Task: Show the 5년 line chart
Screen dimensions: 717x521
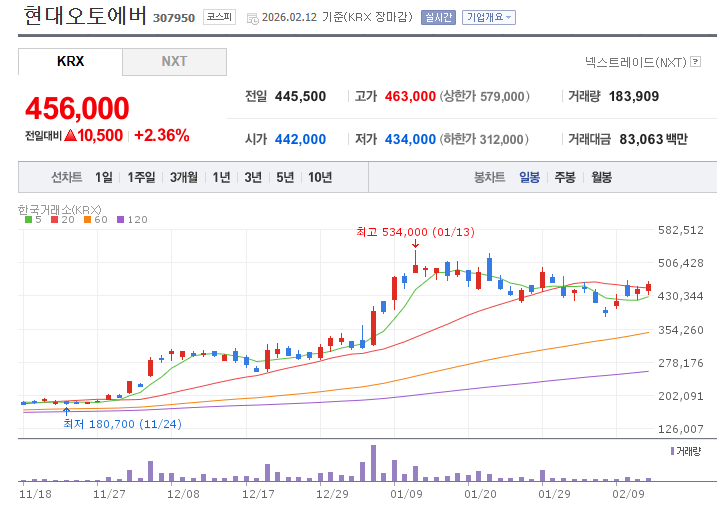Action: tap(285, 177)
